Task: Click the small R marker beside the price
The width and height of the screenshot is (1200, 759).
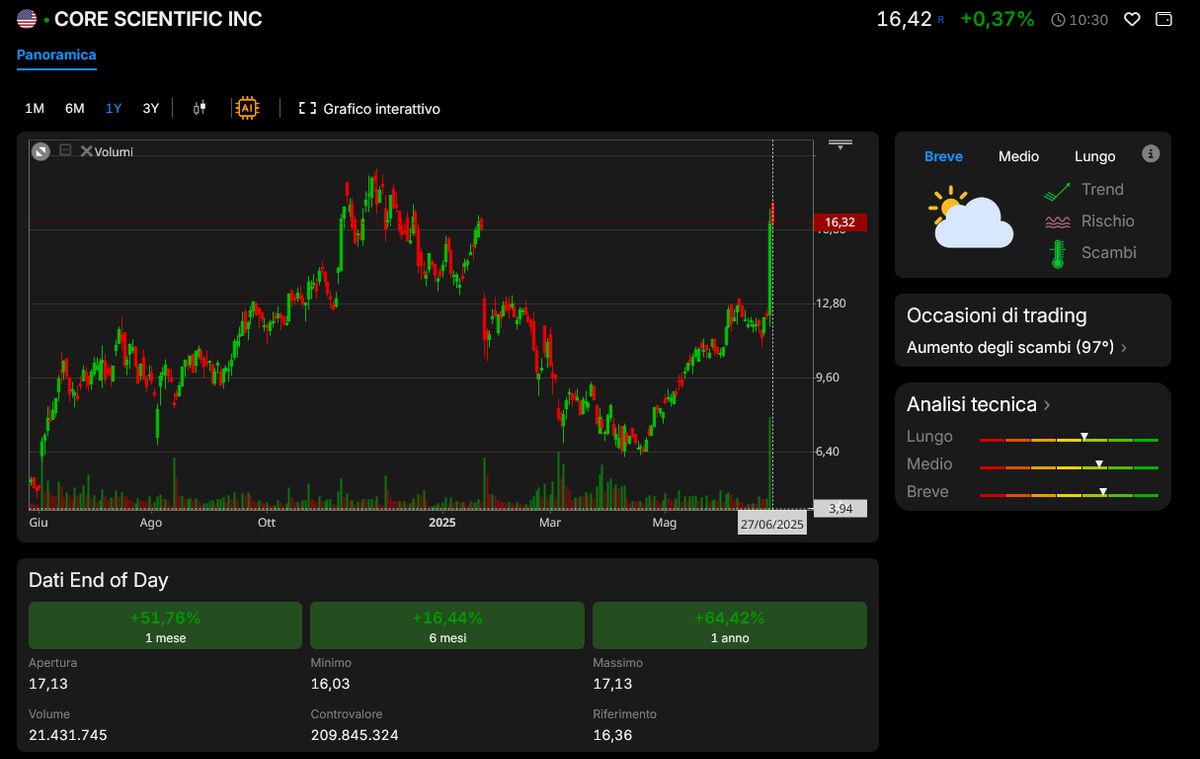Action: pos(940,20)
